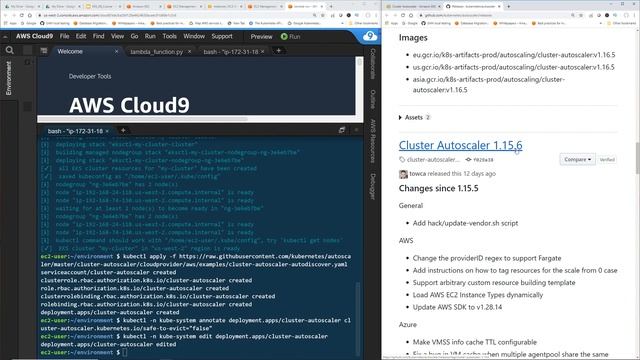Screen dimensions: 640x360
Task: Open the View menu
Action: click(x=117, y=36)
